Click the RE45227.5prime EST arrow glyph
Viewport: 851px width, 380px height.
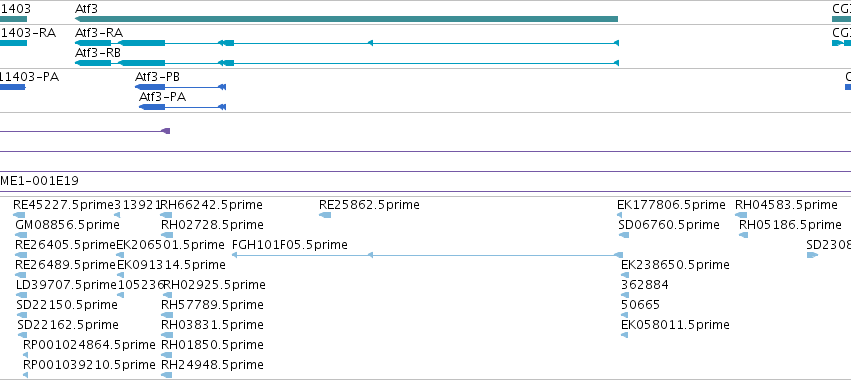click(20, 215)
